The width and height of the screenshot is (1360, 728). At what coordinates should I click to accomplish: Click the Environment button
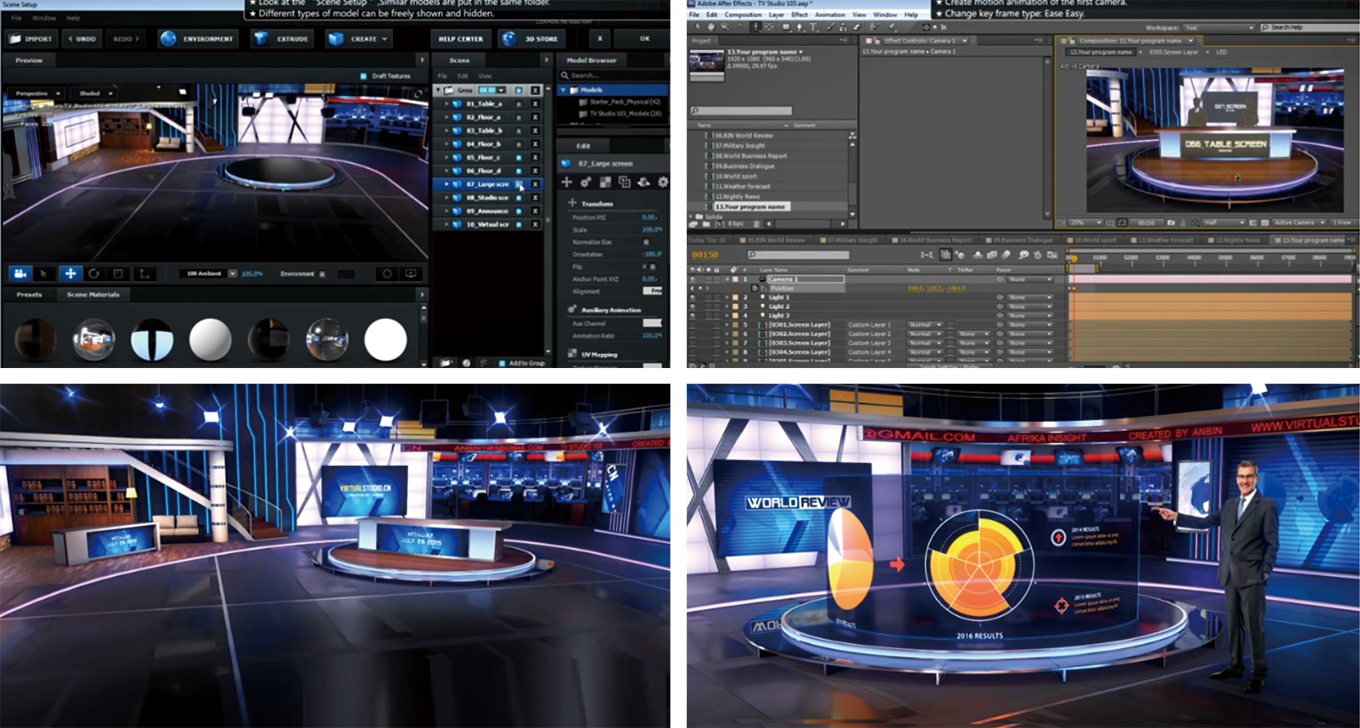[197, 39]
